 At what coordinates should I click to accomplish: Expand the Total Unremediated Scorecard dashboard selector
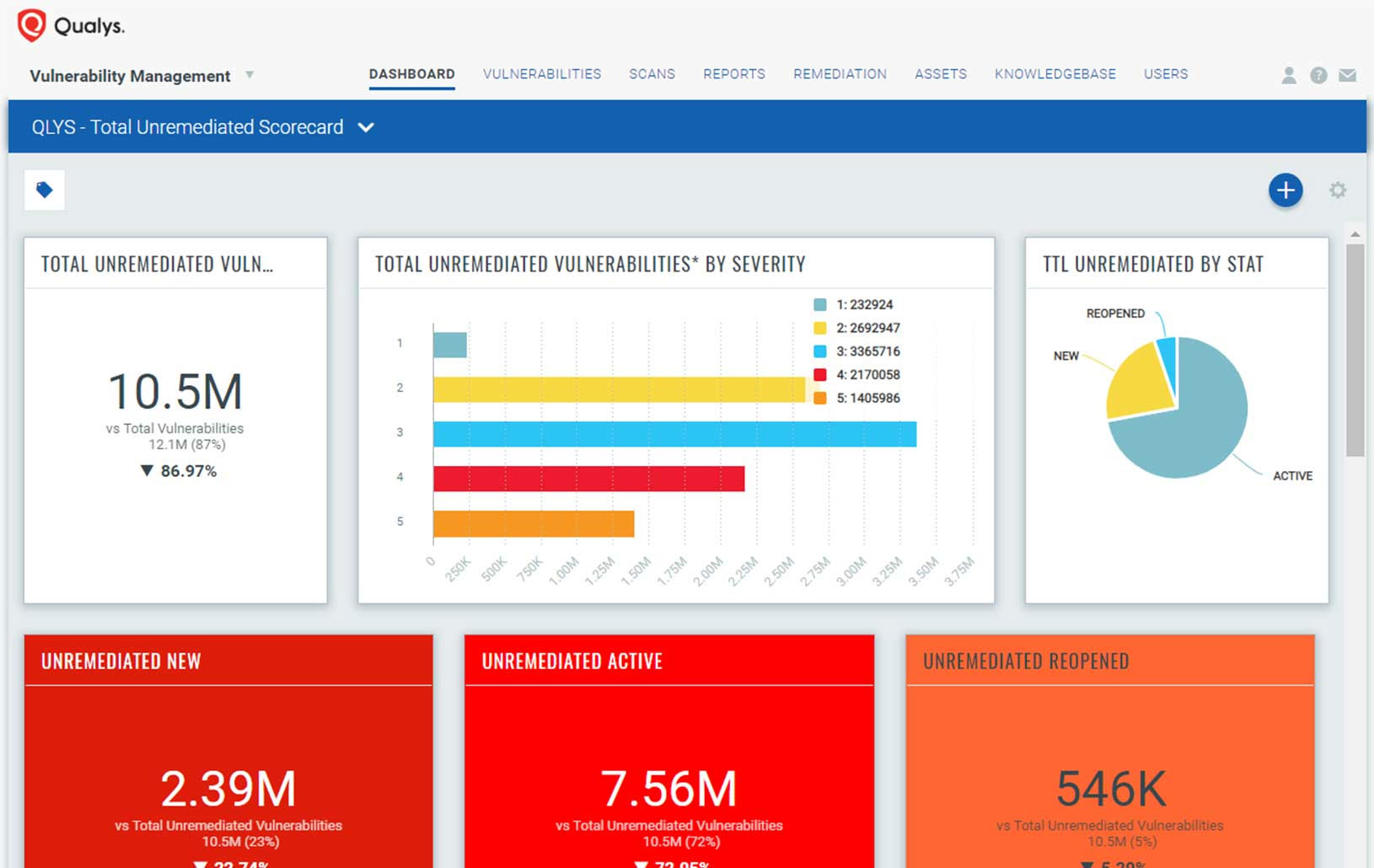366,127
